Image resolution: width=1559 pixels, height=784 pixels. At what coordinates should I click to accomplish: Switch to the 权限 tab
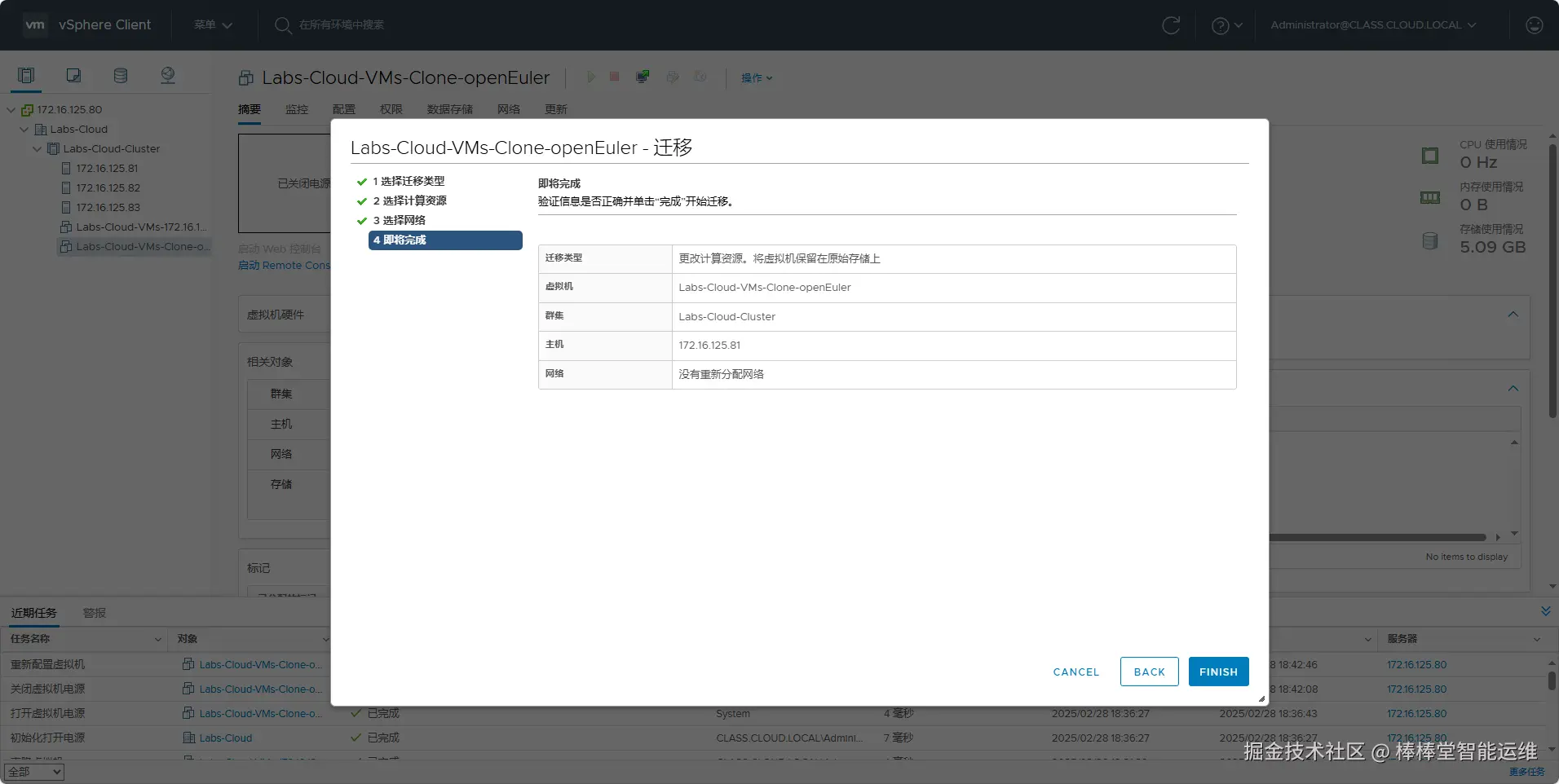pyautogui.click(x=391, y=109)
